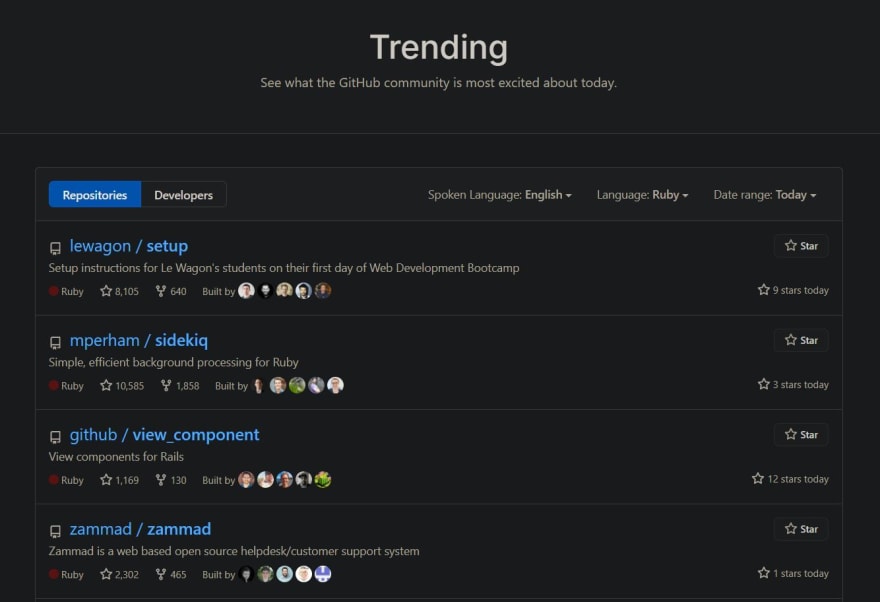The width and height of the screenshot is (880, 602).
Task: Click the last contributor avatar for lewagon setup
Action: (x=323, y=291)
